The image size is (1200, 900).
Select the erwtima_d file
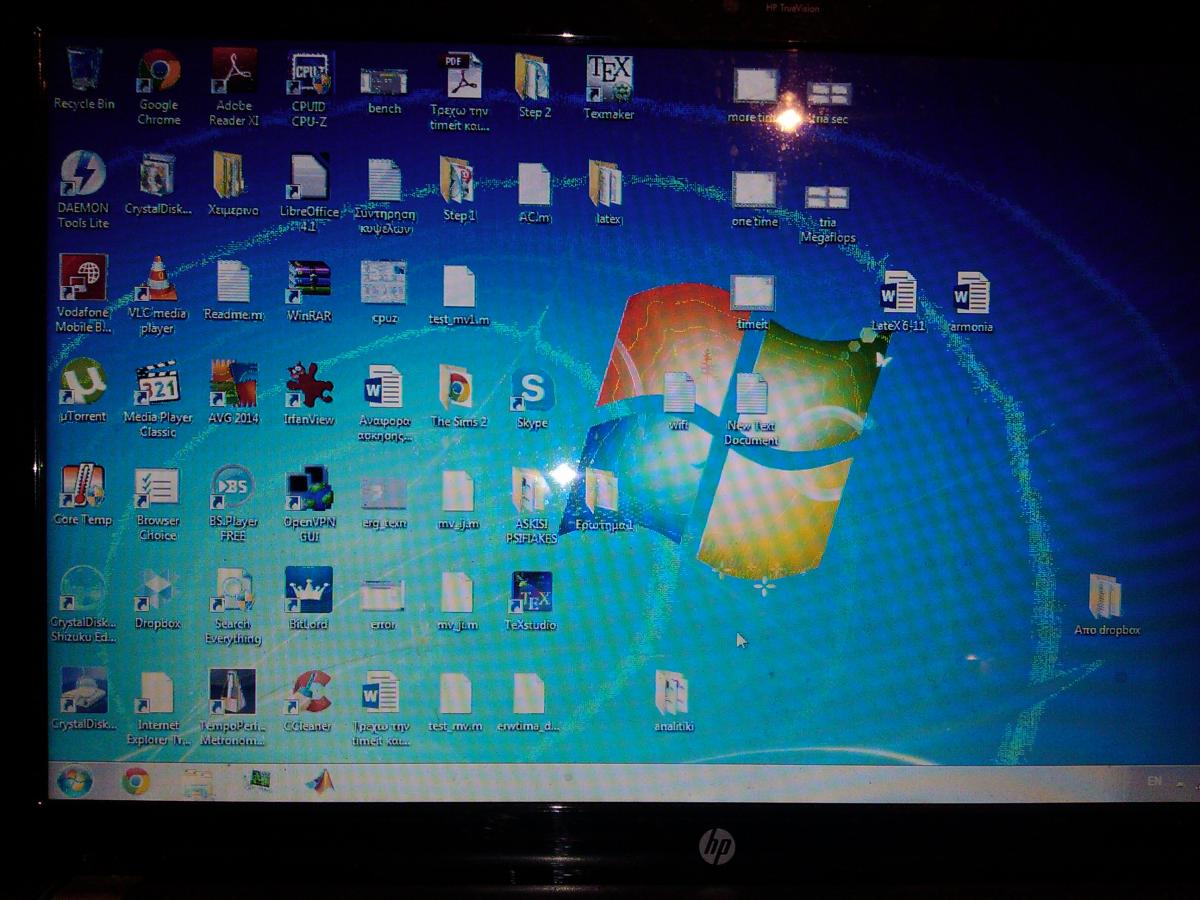[x=528, y=695]
